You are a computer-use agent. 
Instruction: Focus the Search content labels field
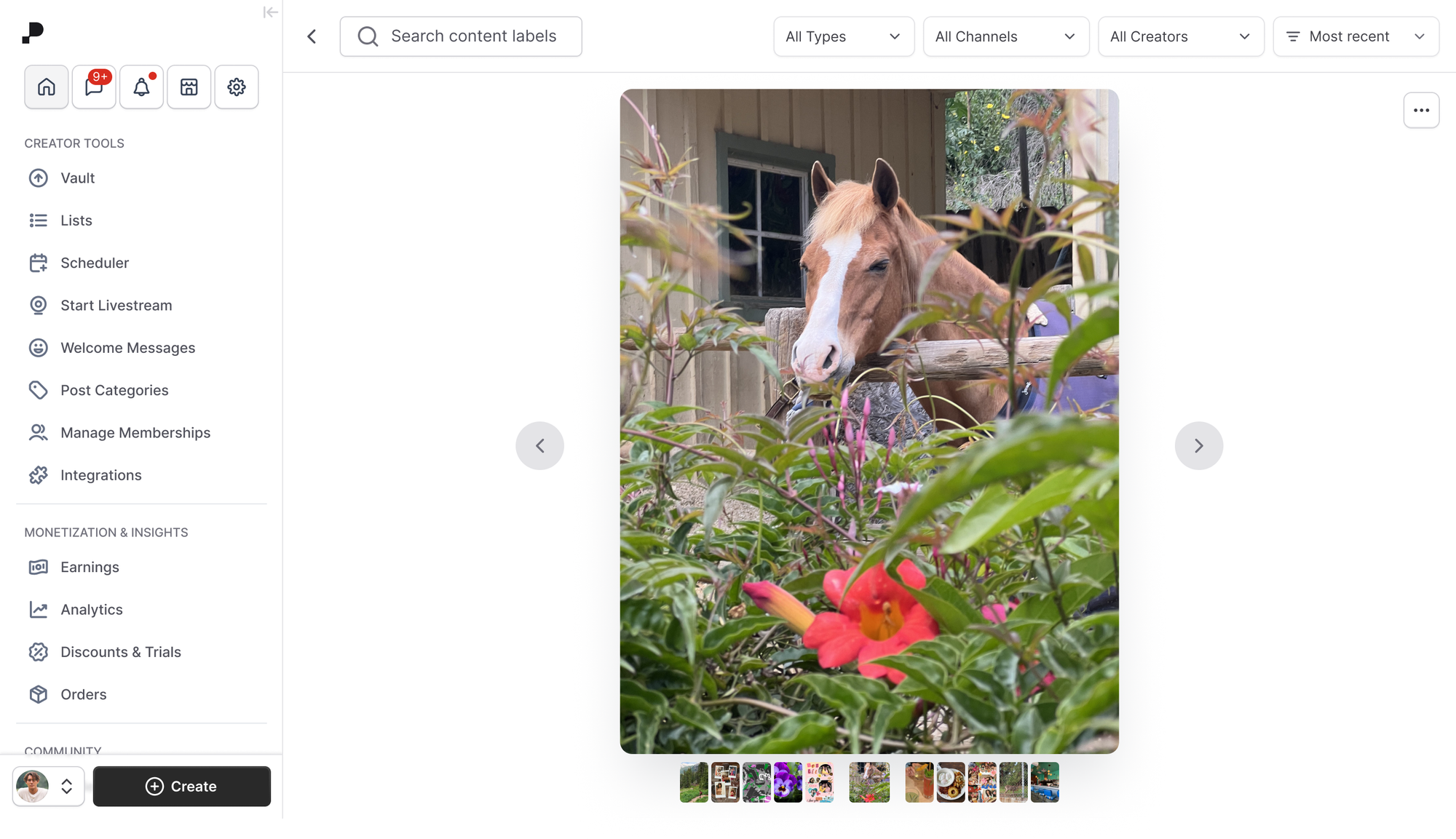(x=461, y=36)
